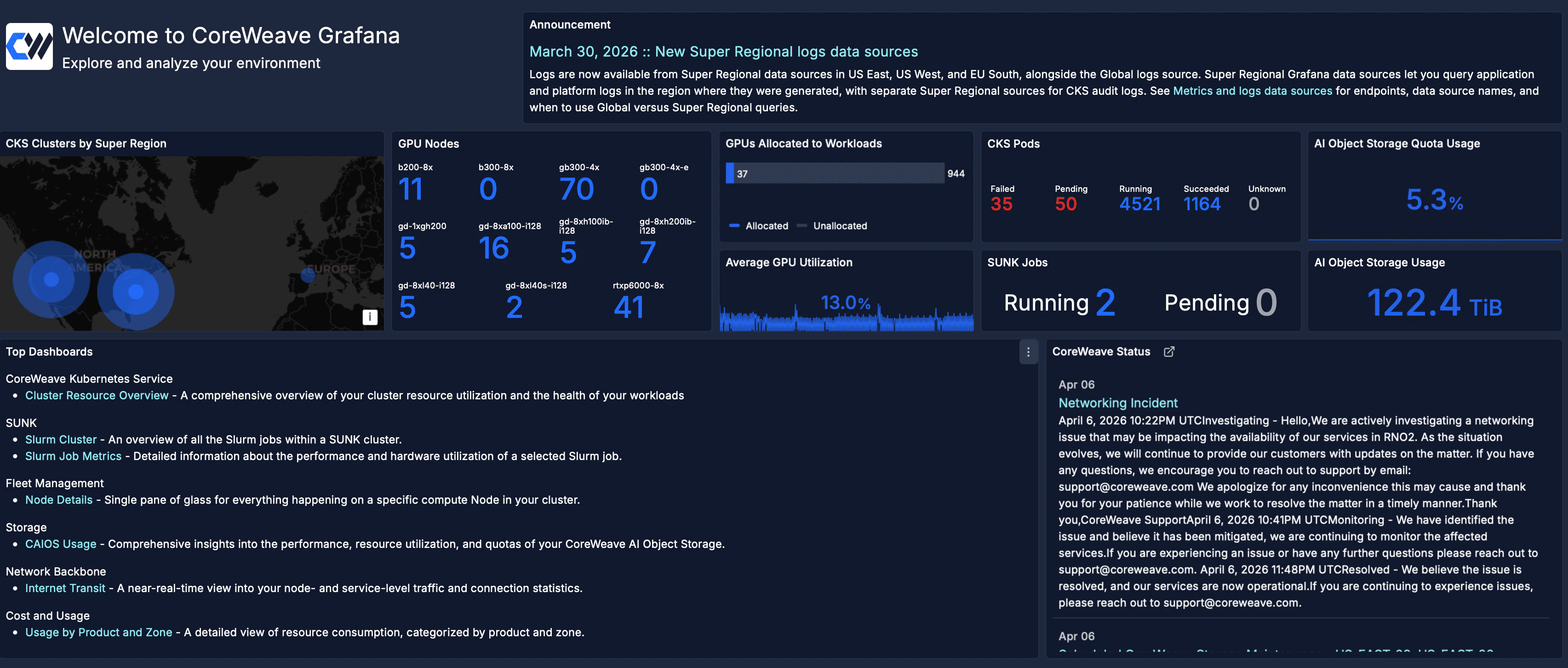
Task: Open the CAIOS Usage dashboard link
Action: 60,544
